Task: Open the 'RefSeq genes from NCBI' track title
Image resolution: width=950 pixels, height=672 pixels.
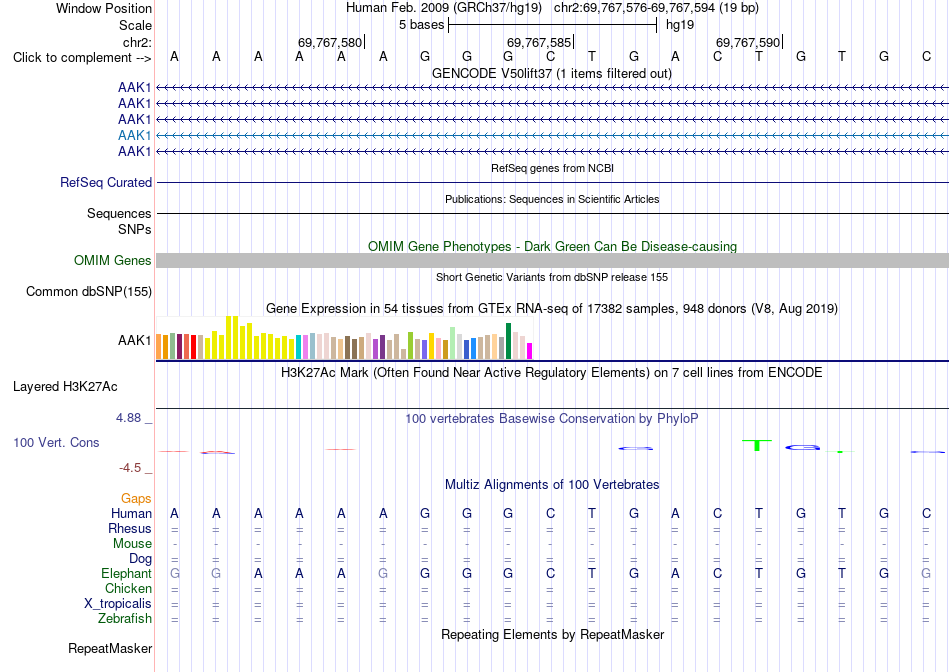Action: pos(552,168)
